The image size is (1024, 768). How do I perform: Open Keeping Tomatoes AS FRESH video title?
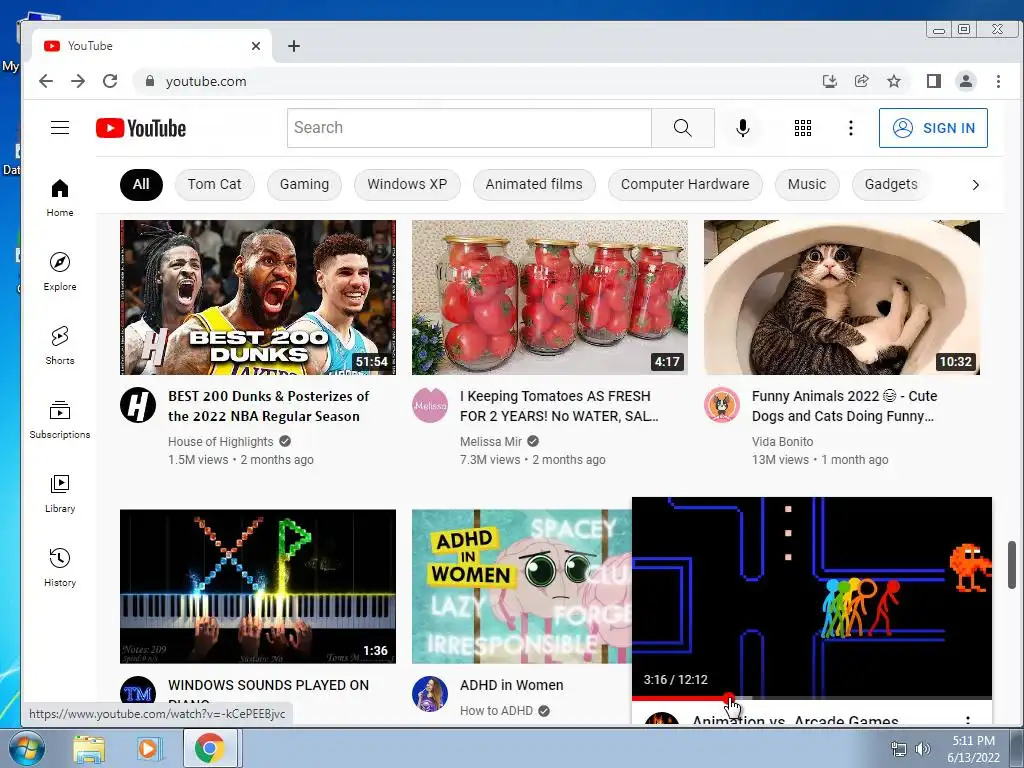(559, 406)
